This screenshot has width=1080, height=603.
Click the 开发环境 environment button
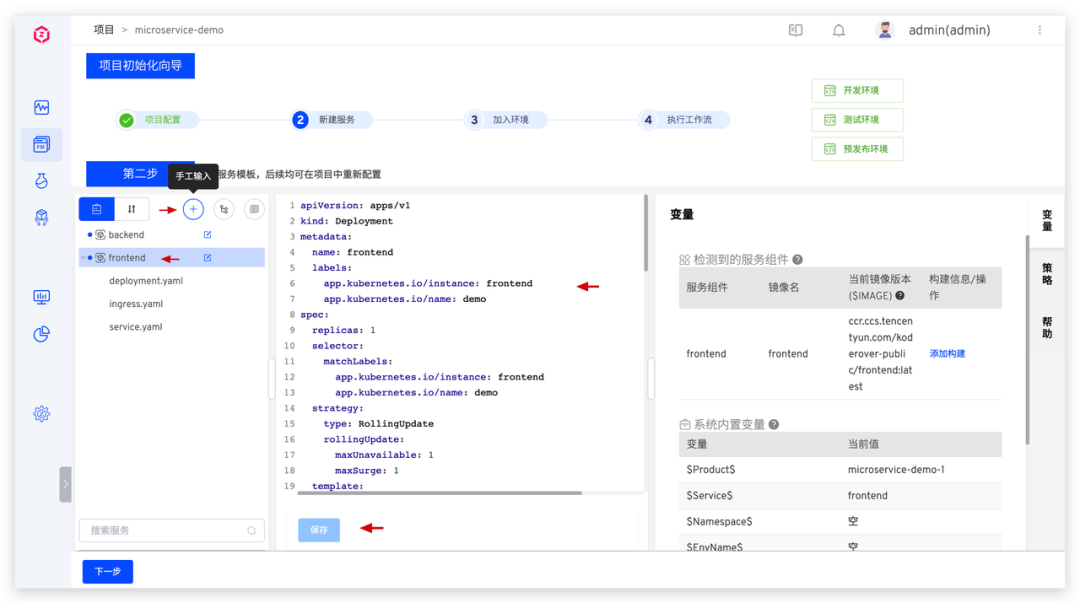[x=858, y=90]
